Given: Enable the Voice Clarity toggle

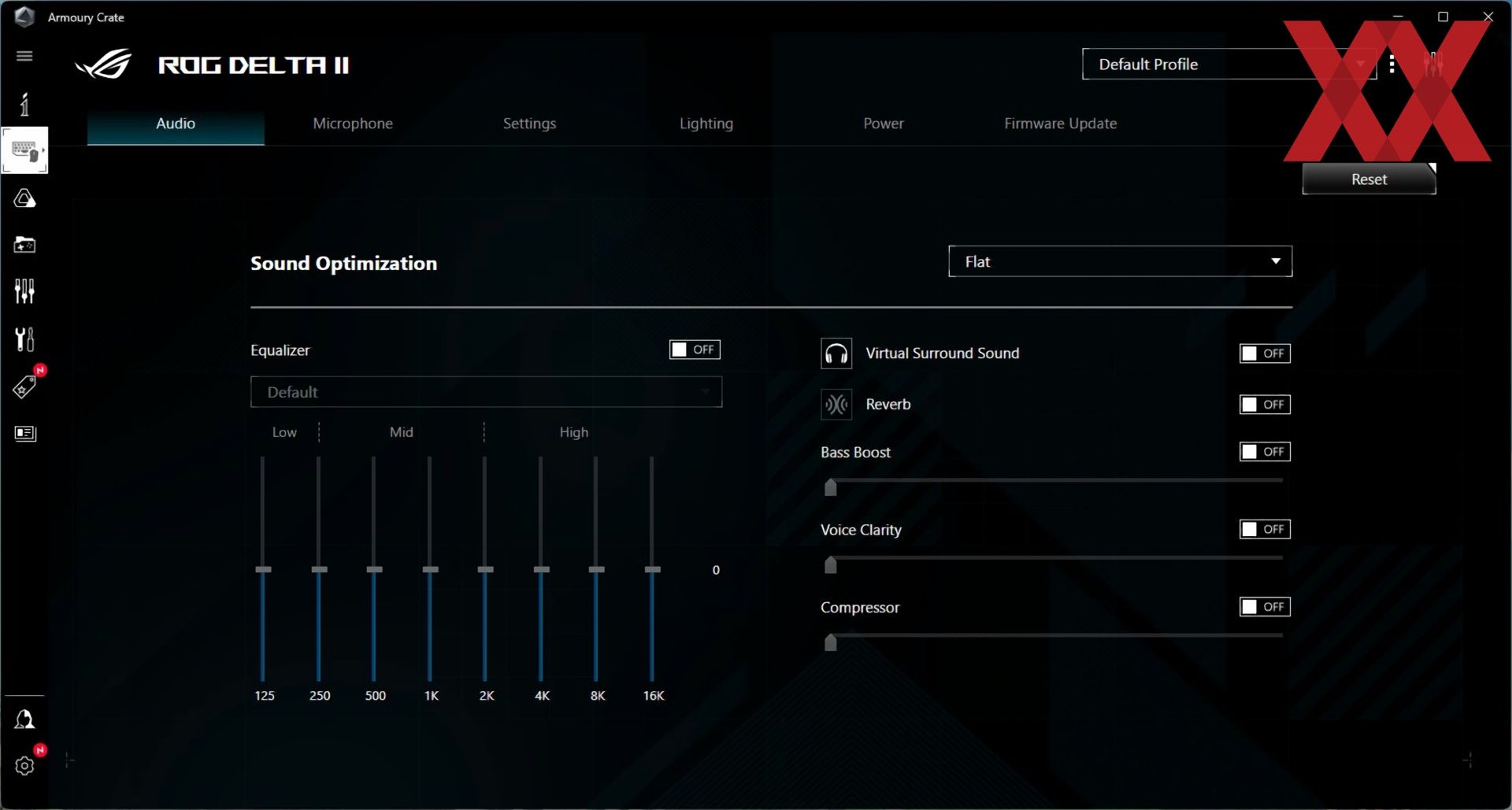Looking at the screenshot, I should (x=1265, y=530).
